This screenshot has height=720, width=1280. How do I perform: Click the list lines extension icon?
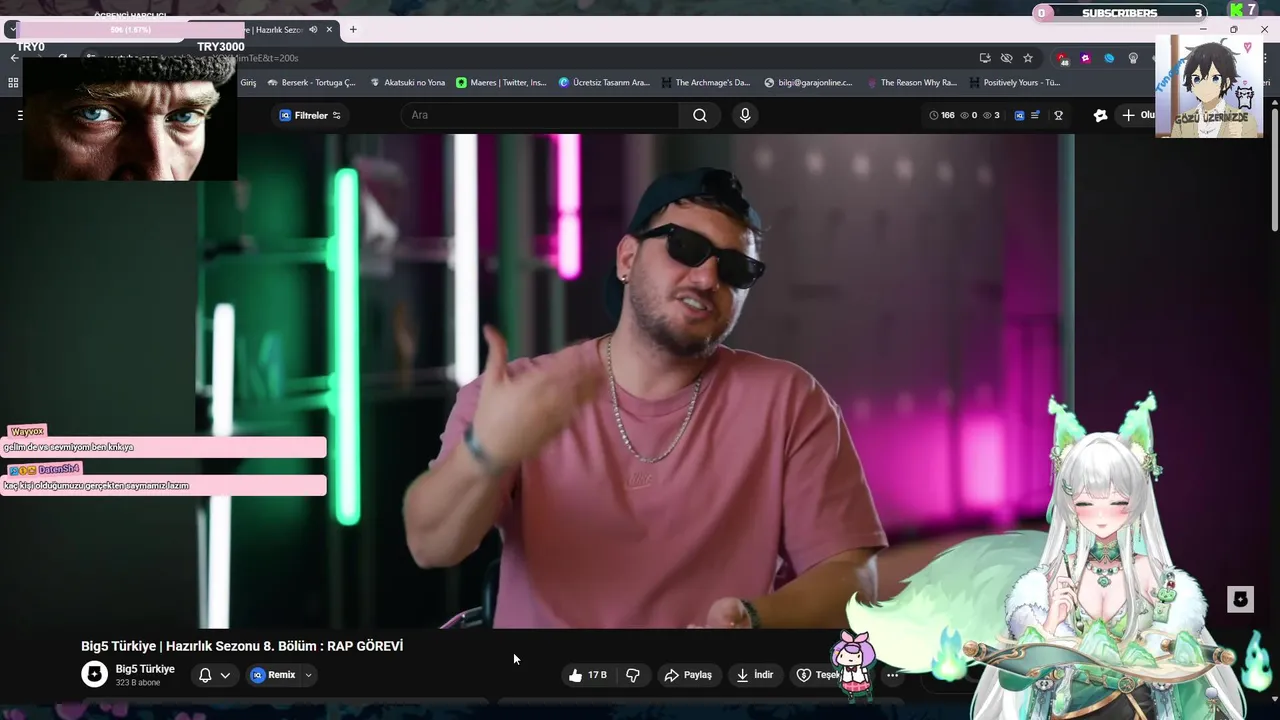(1035, 116)
